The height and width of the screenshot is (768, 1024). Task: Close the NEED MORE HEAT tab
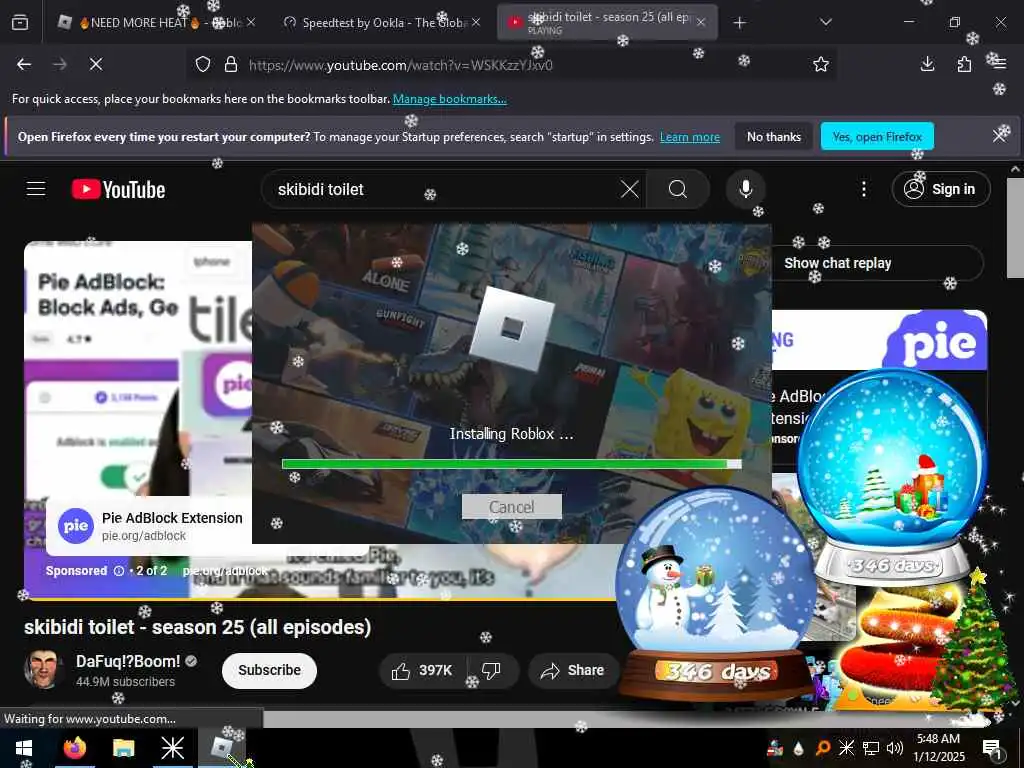click(251, 23)
